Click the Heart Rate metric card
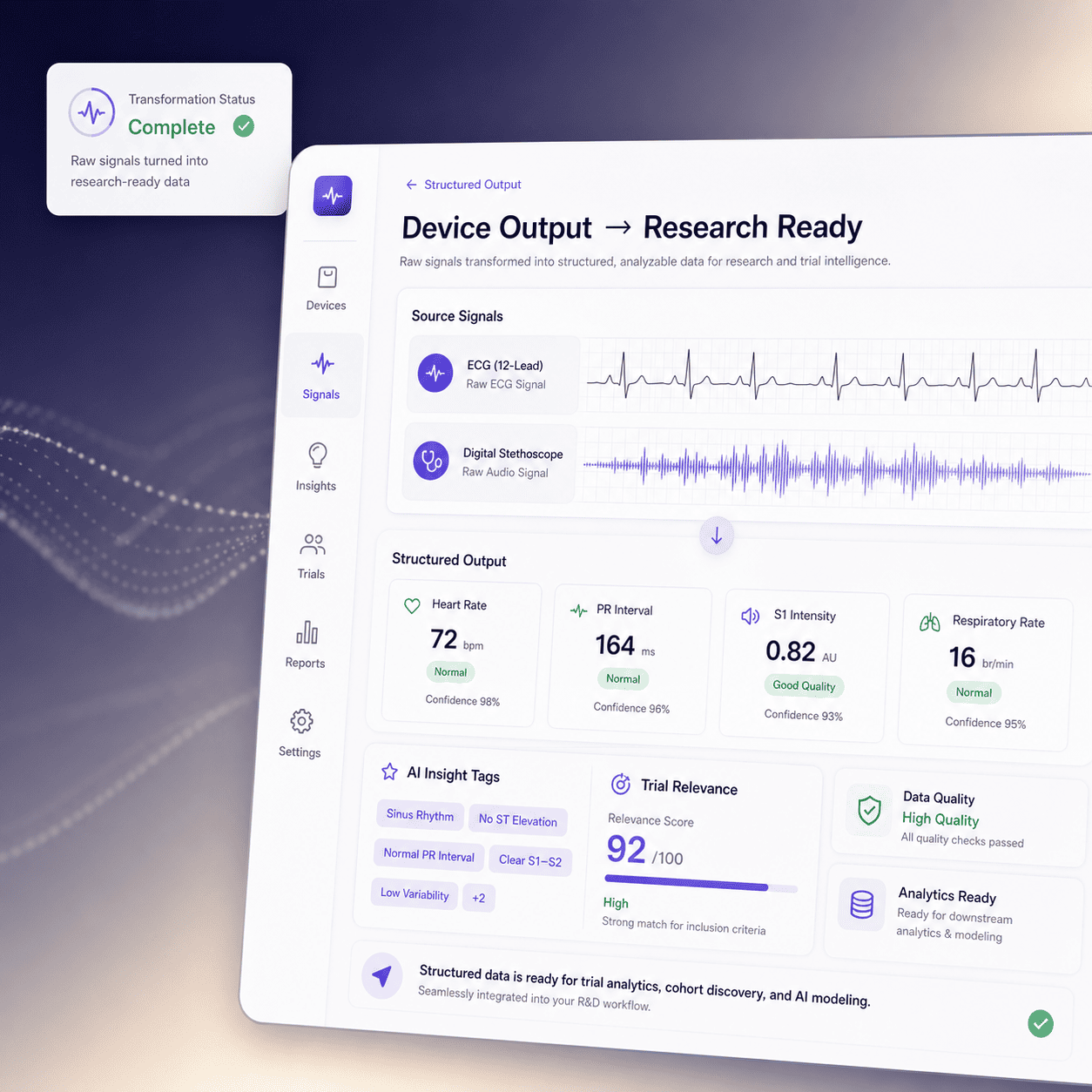 coord(461,654)
